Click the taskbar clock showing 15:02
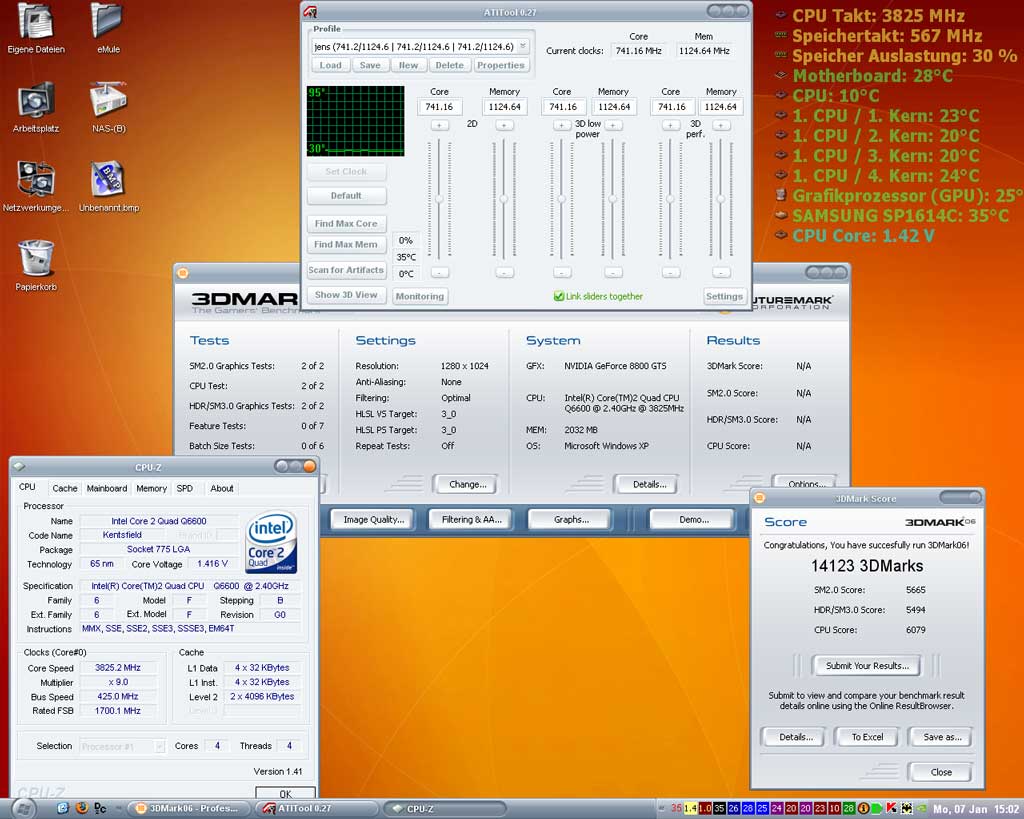 click(x=976, y=809)
